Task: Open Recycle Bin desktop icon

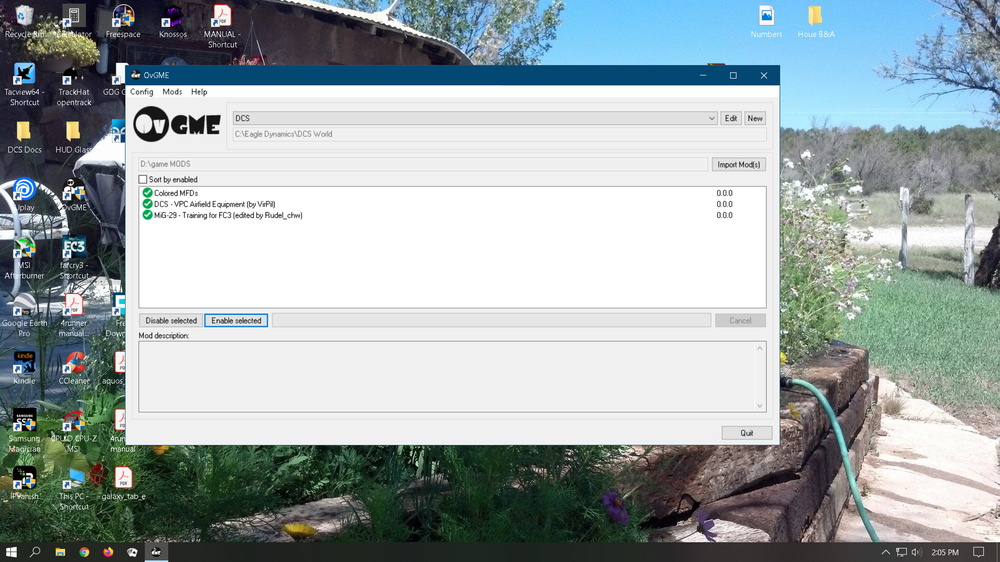Action: pyautogui.click(x=24, y=22)
